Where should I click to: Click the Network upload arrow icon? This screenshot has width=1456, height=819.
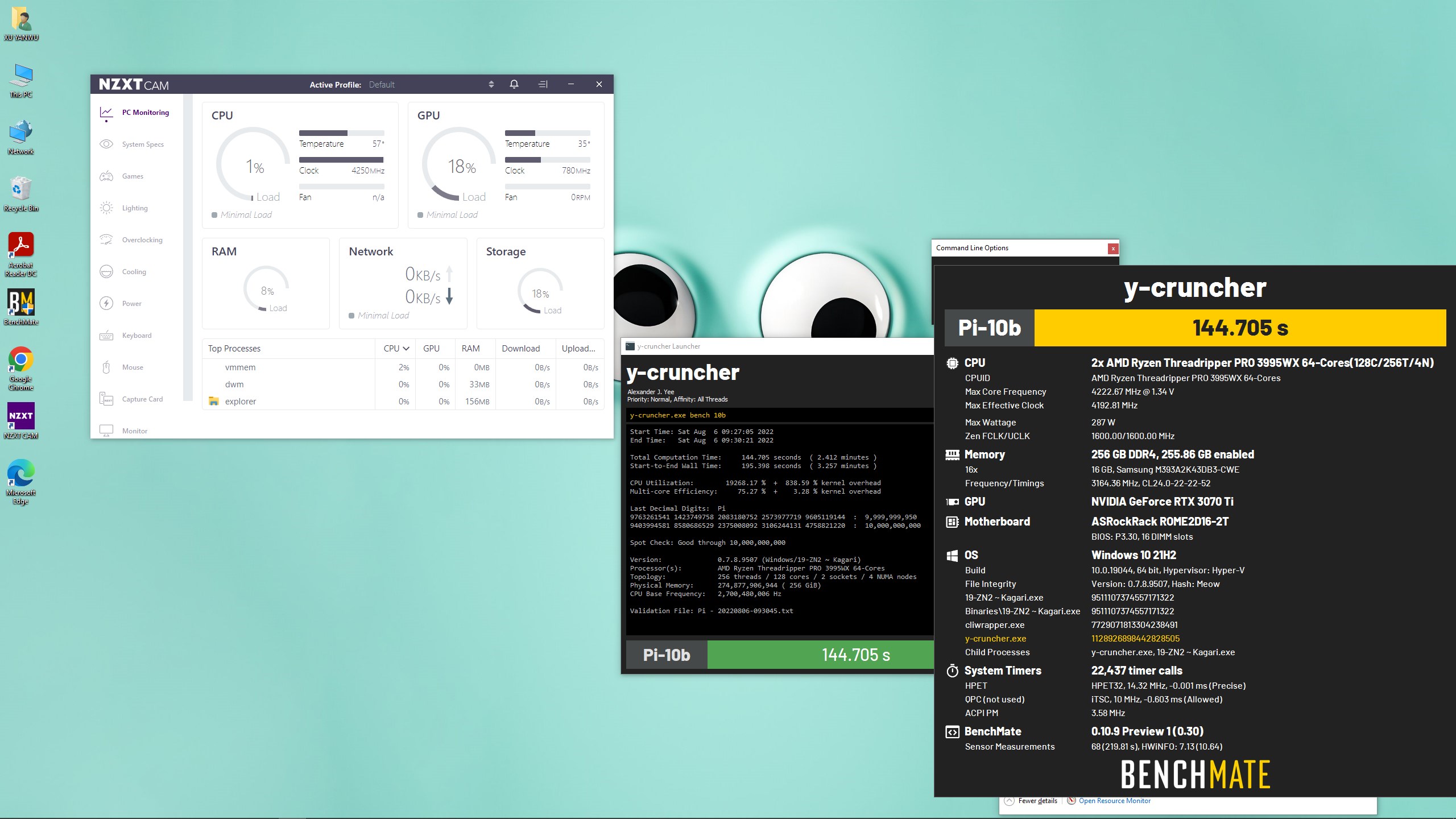pyautogui.click(x=449, y=274)
